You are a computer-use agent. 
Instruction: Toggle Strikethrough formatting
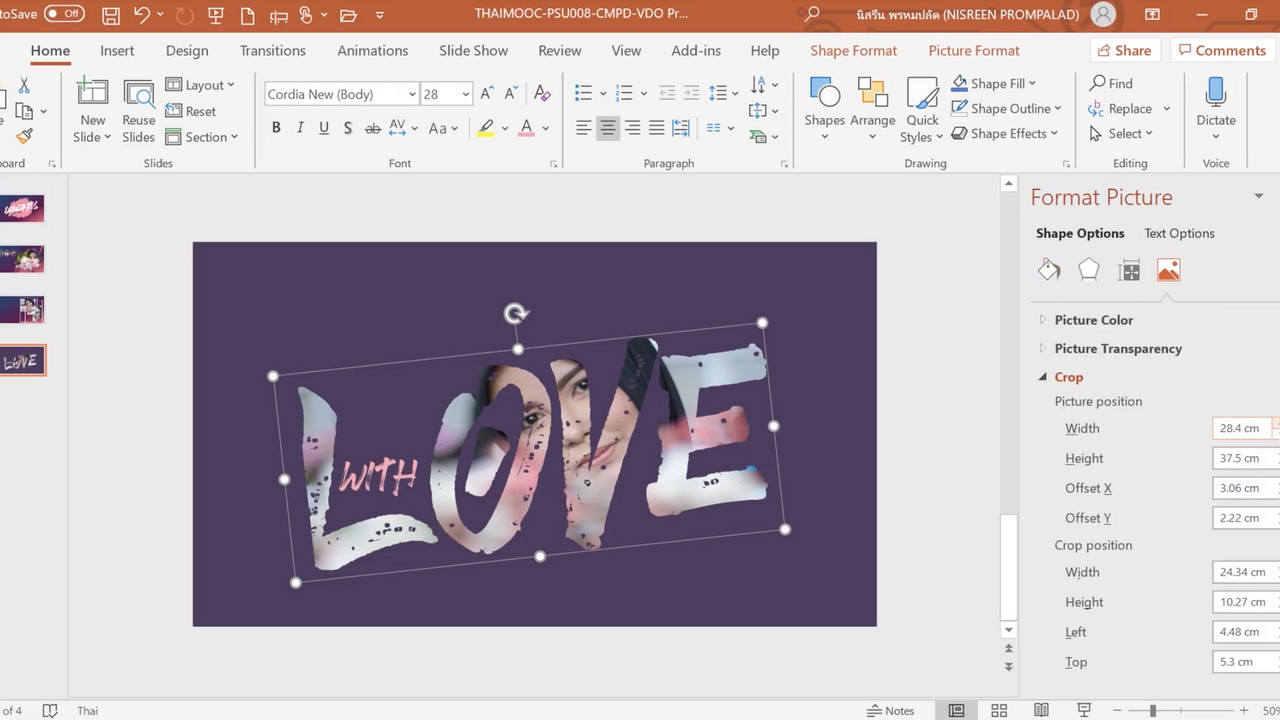point(372,128)
